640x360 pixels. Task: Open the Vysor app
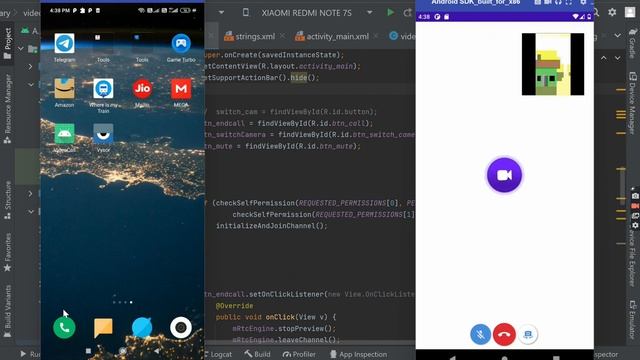103,133
